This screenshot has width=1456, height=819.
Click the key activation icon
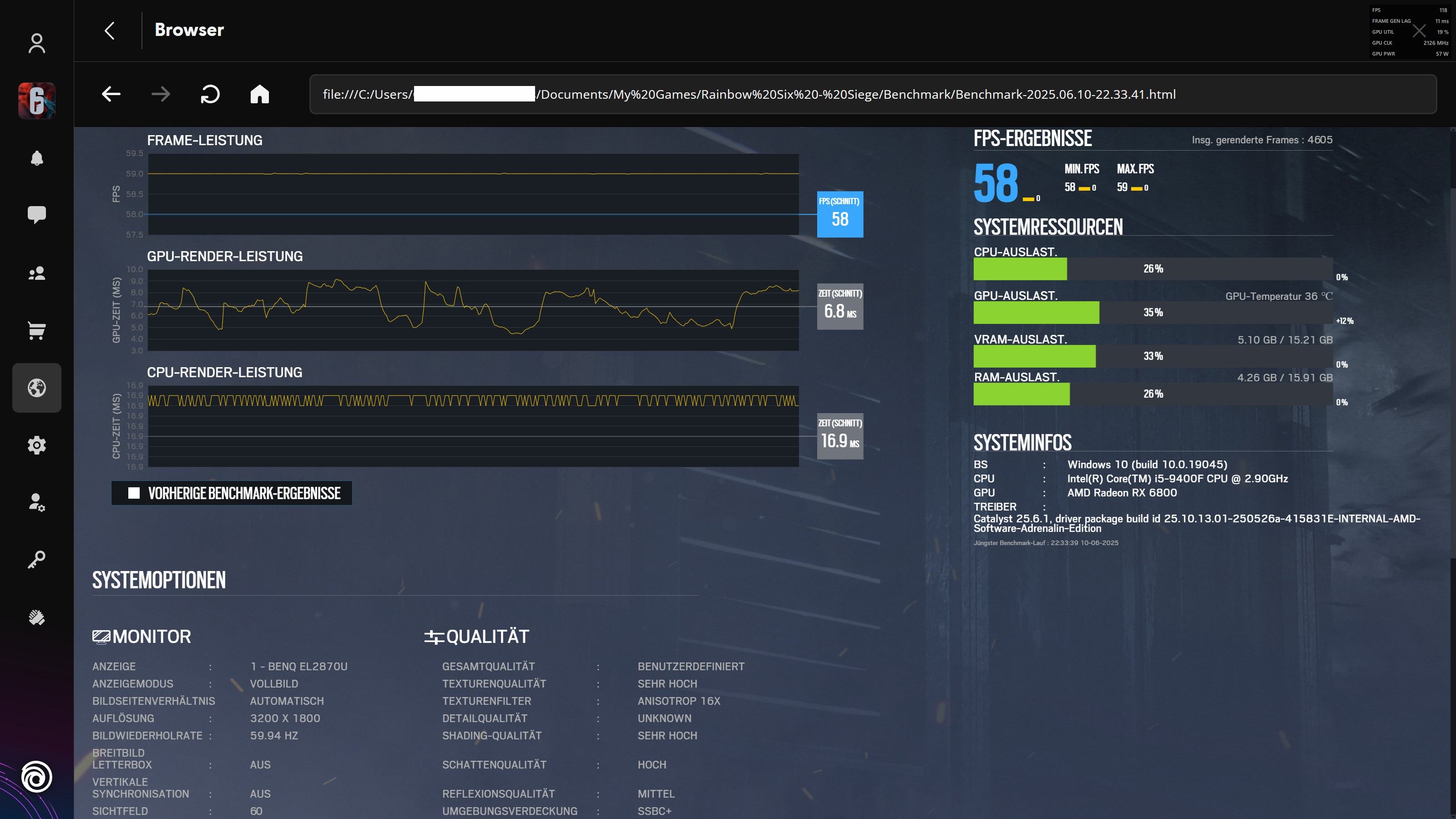(37, 560)
